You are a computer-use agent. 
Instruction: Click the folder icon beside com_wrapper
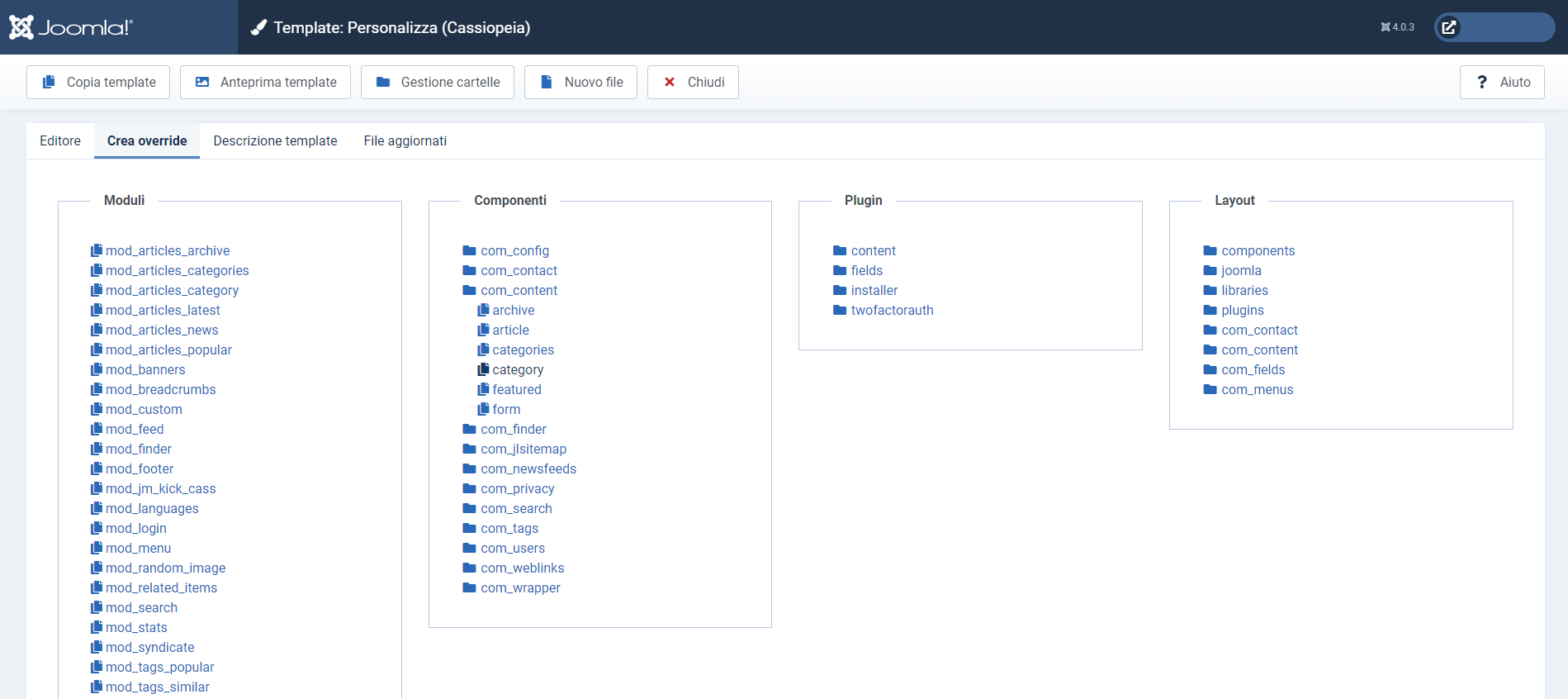[470, 587]
